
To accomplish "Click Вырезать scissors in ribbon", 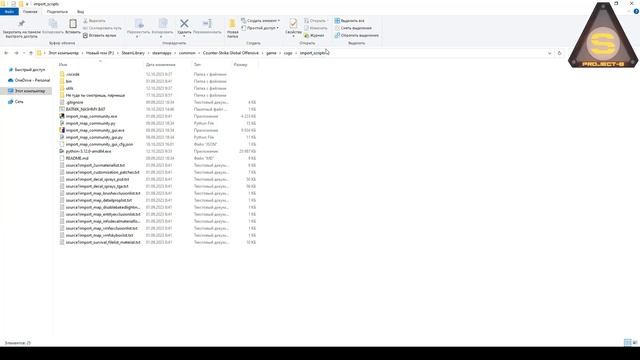I will coord(95,21).
